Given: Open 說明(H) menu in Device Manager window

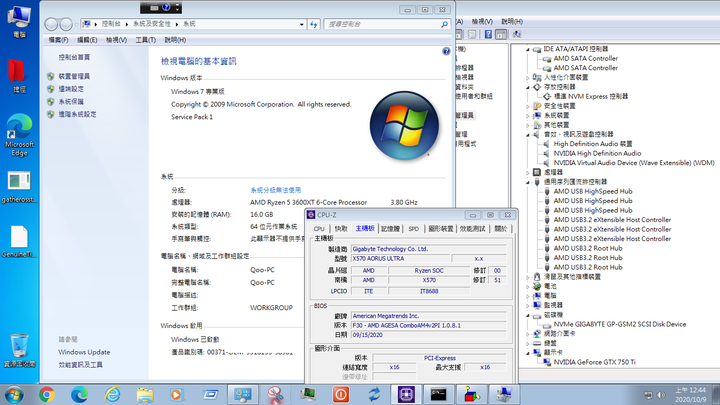Looking at the screenshot, I should [512, 22].
